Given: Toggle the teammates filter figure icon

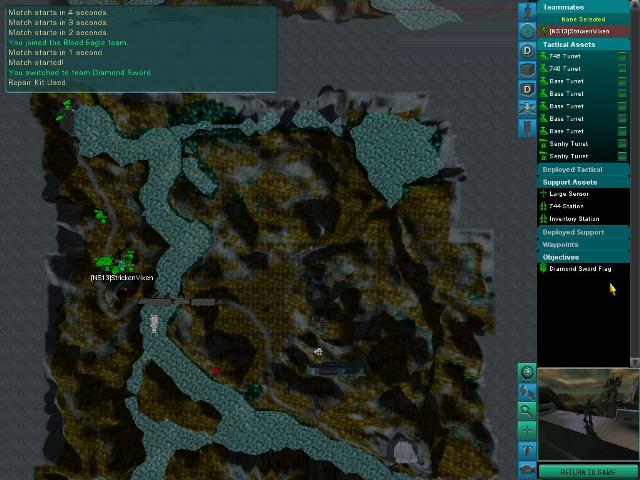Looking at the screenshot, I should 527,12.
